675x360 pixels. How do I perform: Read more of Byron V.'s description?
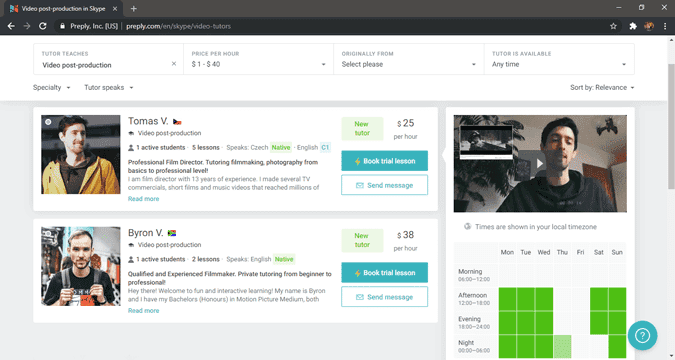(x=143, y=310)
